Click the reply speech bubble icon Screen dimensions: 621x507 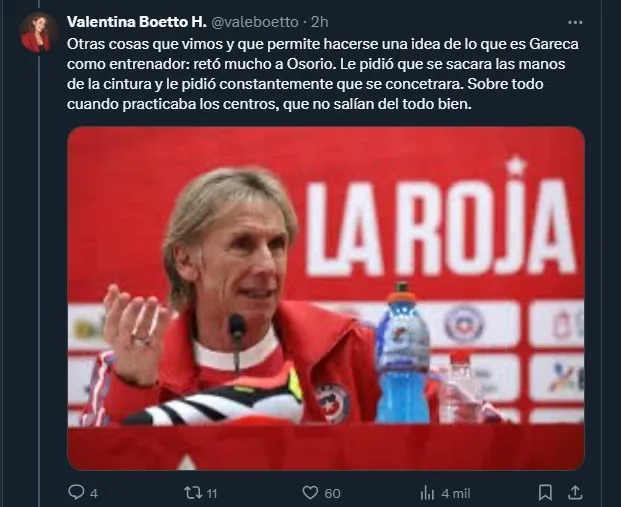[x=76, y=492]
